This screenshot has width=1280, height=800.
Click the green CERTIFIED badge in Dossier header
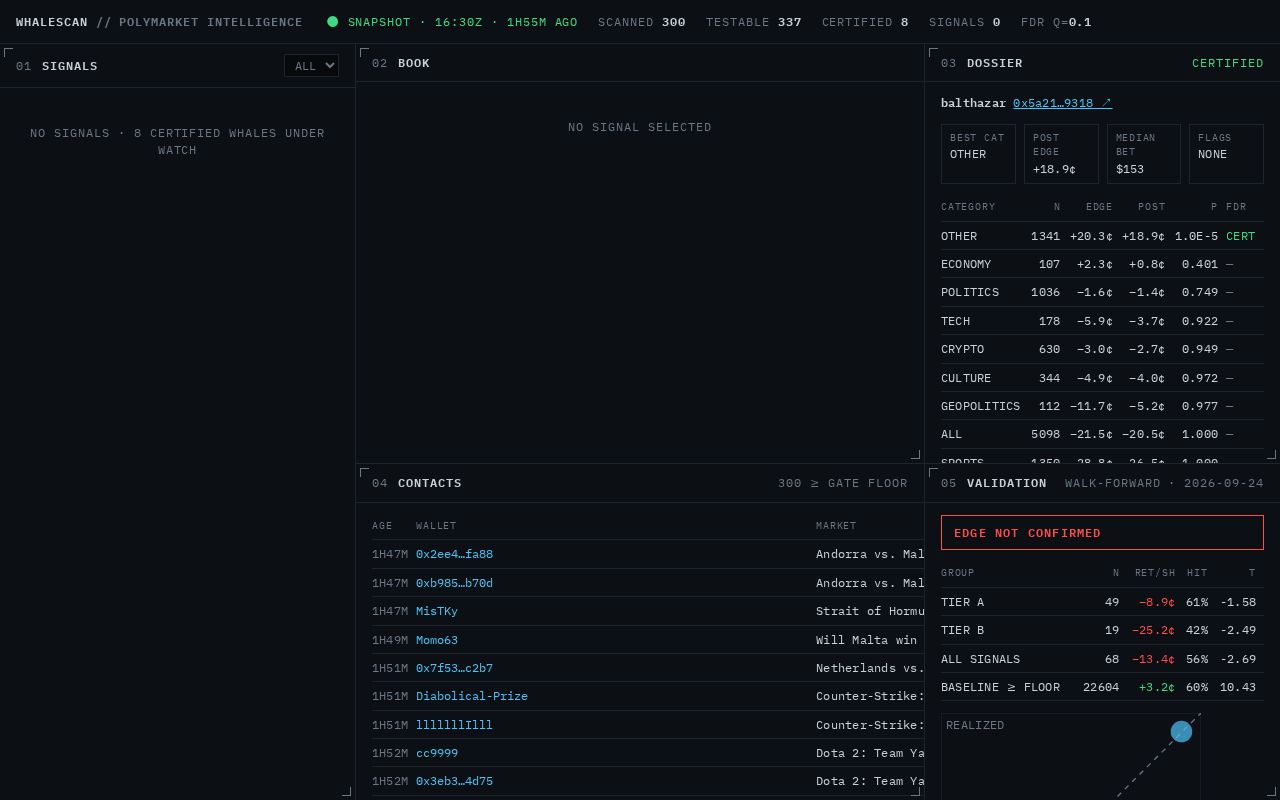pos(1228,63)
